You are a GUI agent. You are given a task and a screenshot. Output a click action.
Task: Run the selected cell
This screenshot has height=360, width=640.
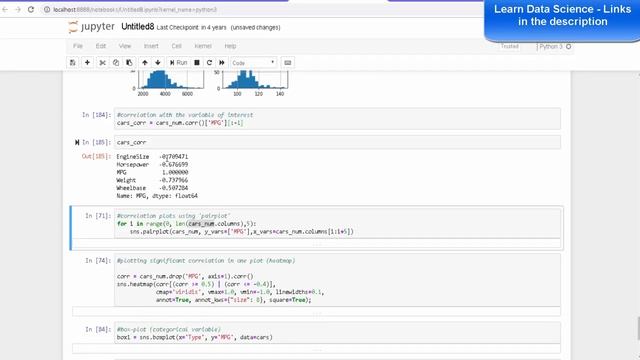pyautogui.click(x=178, y=62)
